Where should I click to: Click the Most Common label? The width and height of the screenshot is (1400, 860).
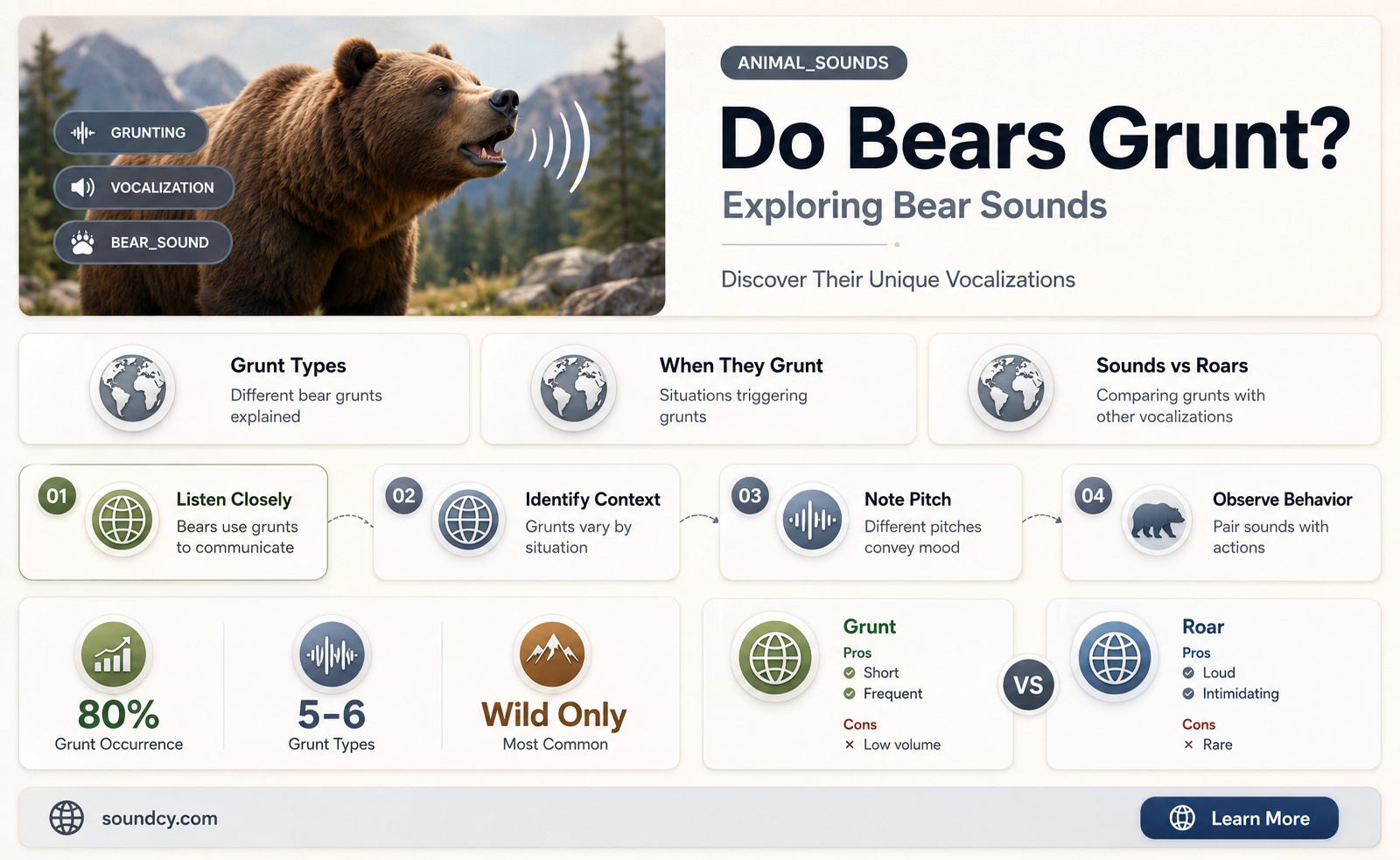coord(555,745)
